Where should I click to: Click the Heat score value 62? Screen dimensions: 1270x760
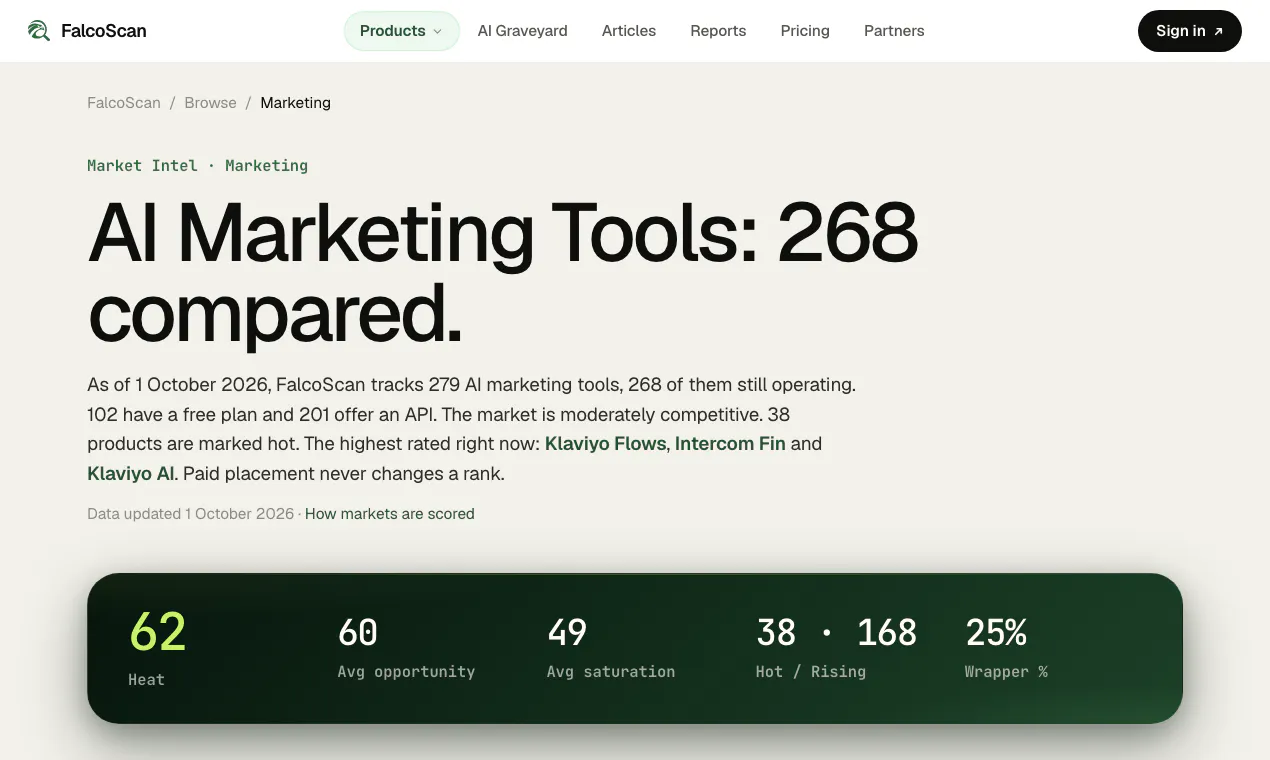click(158, 632)
